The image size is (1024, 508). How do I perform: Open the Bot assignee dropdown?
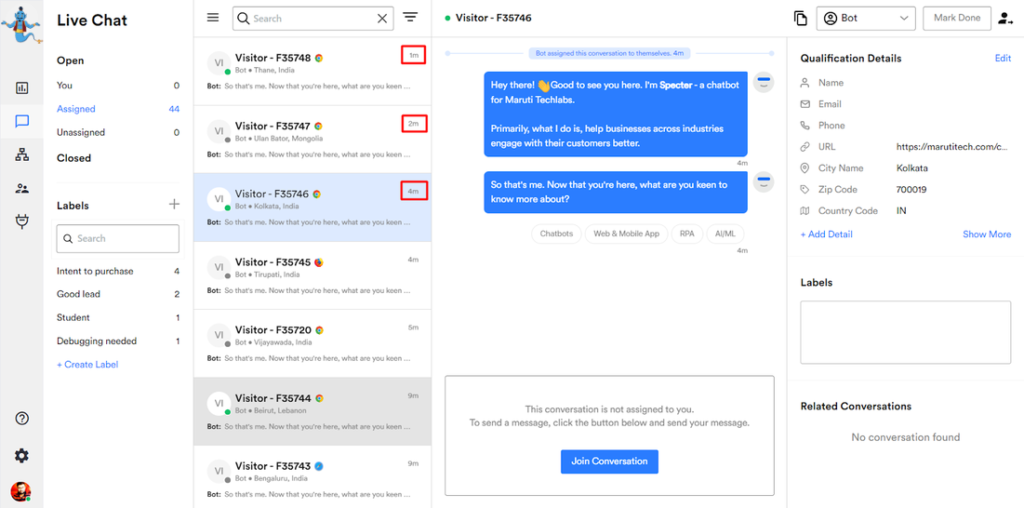(x=866, y=18)
